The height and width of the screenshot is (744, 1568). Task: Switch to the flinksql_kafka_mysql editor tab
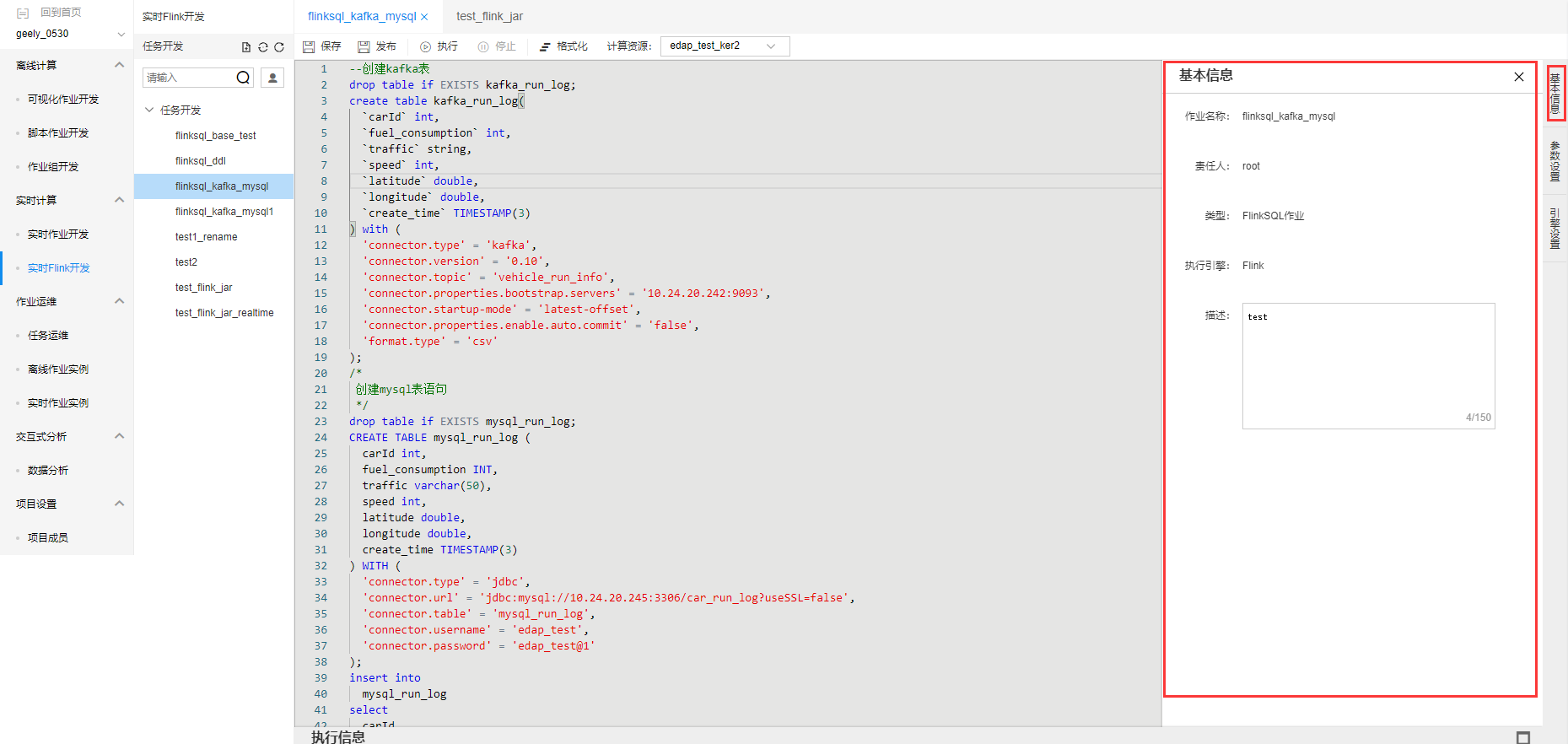(362, 16)
